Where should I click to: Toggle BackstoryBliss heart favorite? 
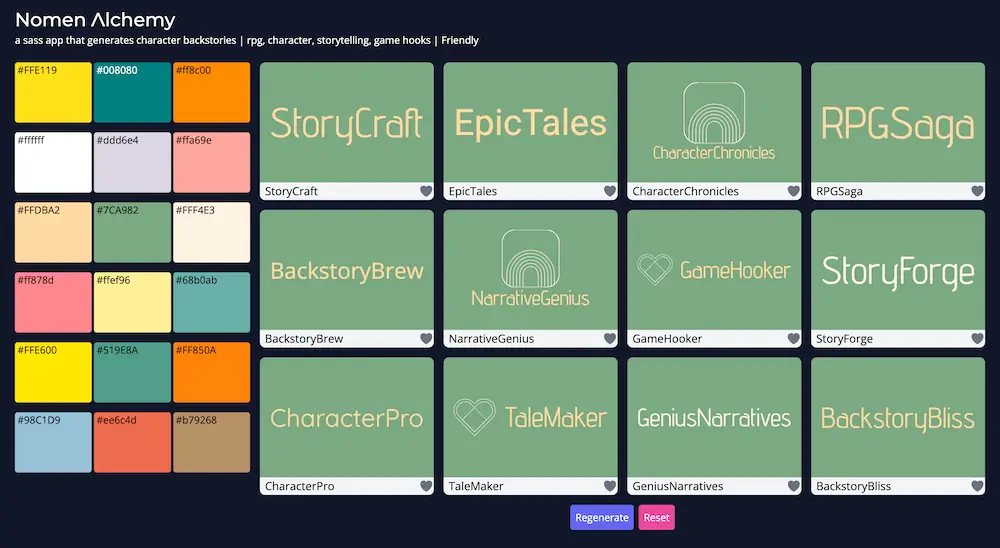(978, 486)
